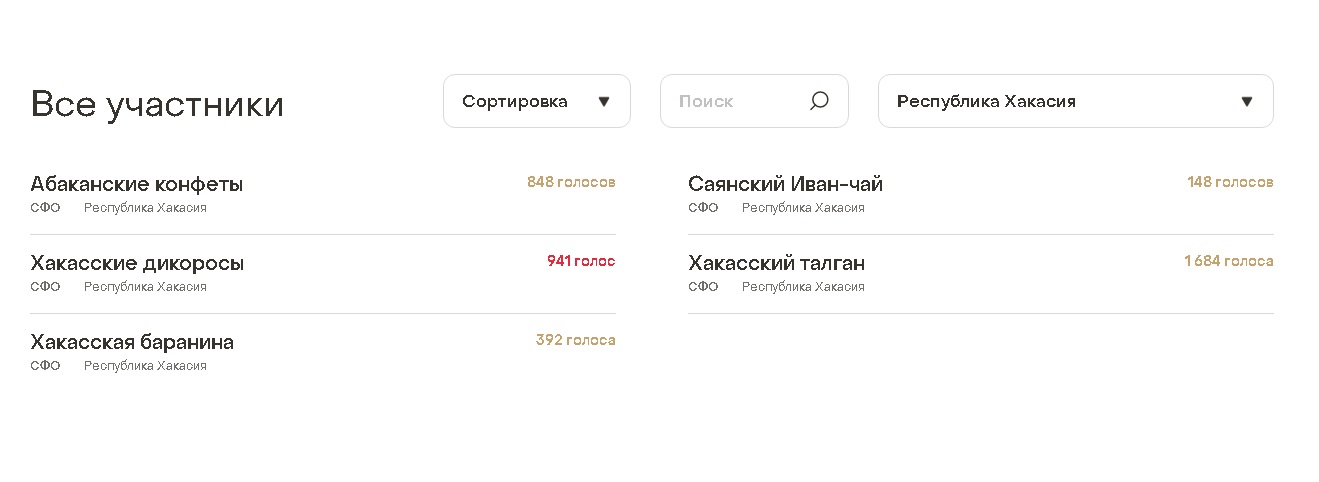
Task: Open the Сортировка sorting dropdown
Action: tap(537, 101)
